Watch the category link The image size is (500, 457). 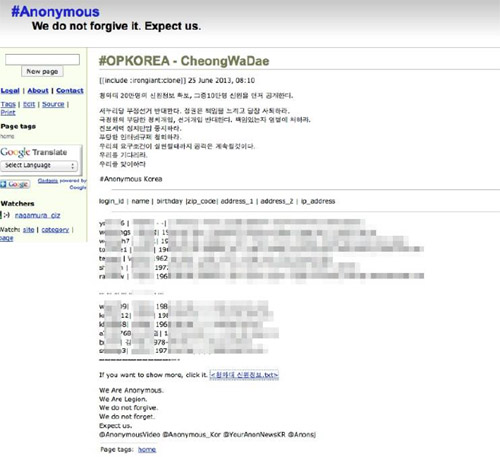point(55,230)
